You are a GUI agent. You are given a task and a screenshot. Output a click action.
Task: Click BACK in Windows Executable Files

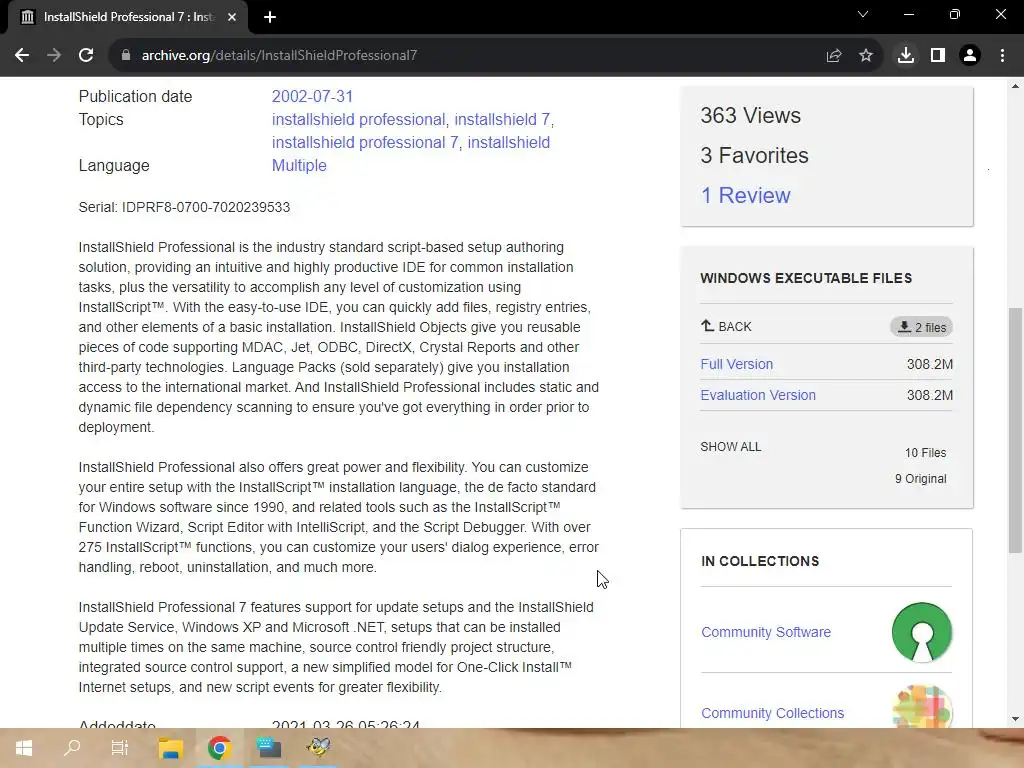(x=726, y=327)
